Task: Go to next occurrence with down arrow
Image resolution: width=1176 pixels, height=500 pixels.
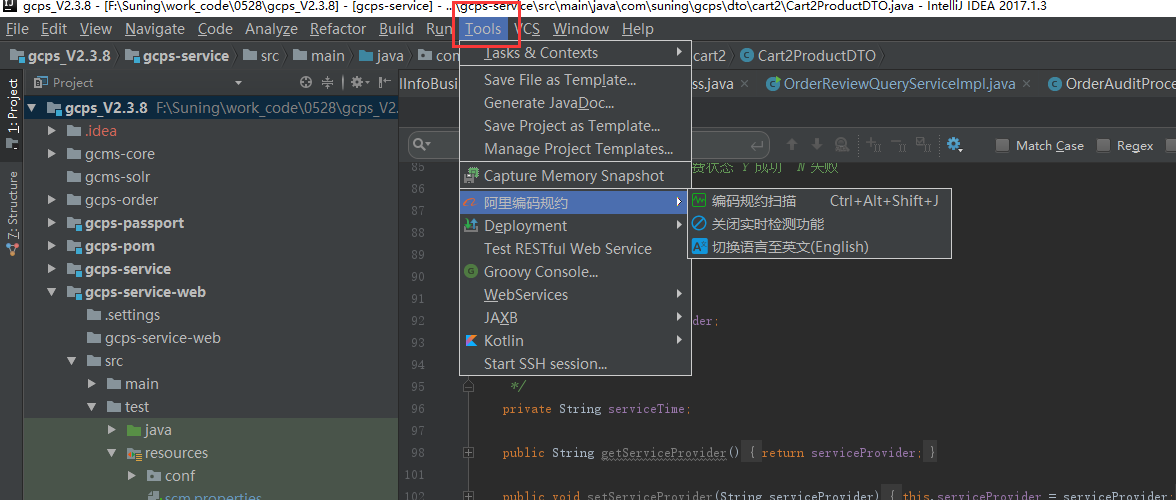Action: 817,145
